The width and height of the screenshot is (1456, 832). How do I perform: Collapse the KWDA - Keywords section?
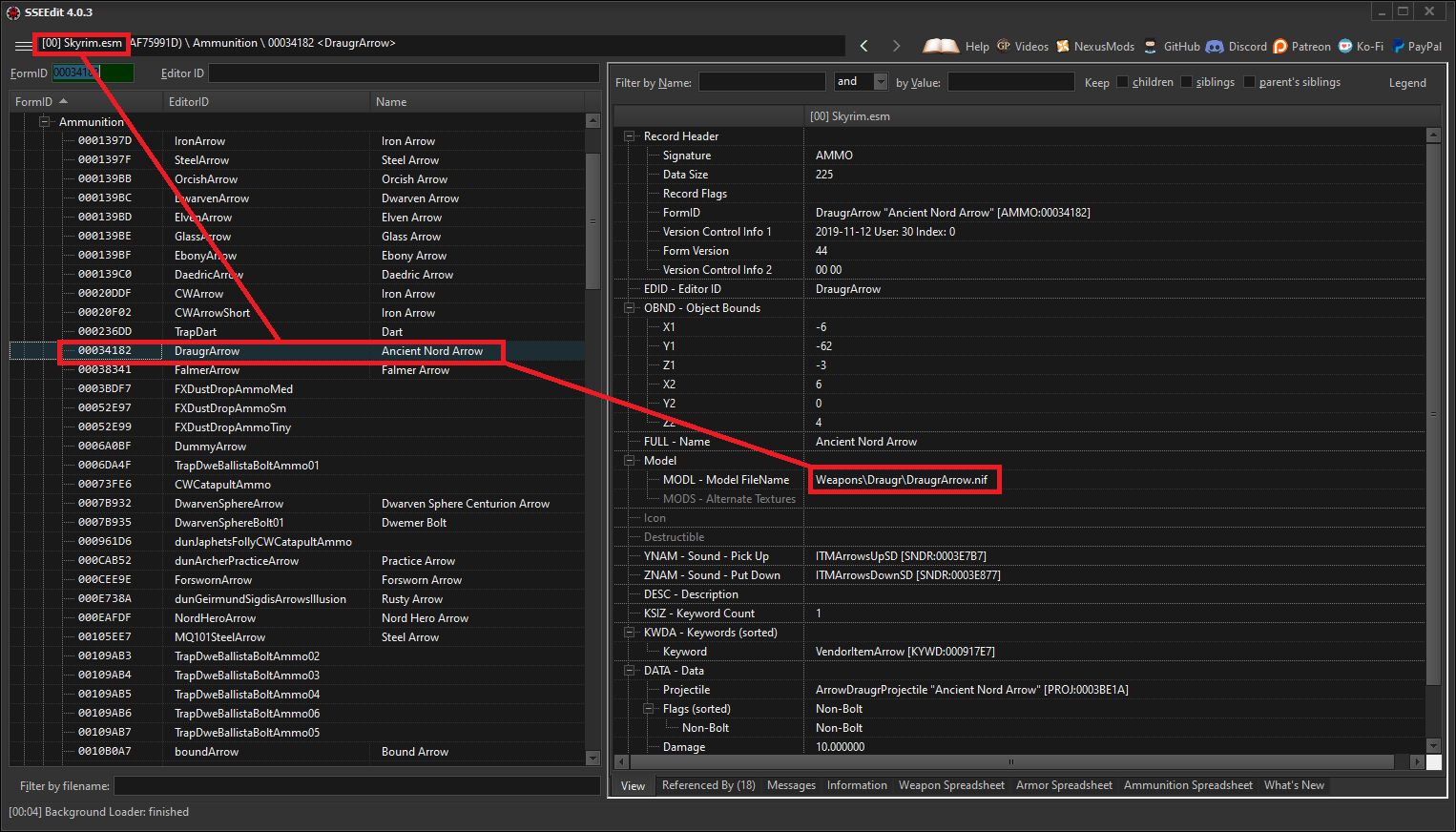[x=630, y=633]
